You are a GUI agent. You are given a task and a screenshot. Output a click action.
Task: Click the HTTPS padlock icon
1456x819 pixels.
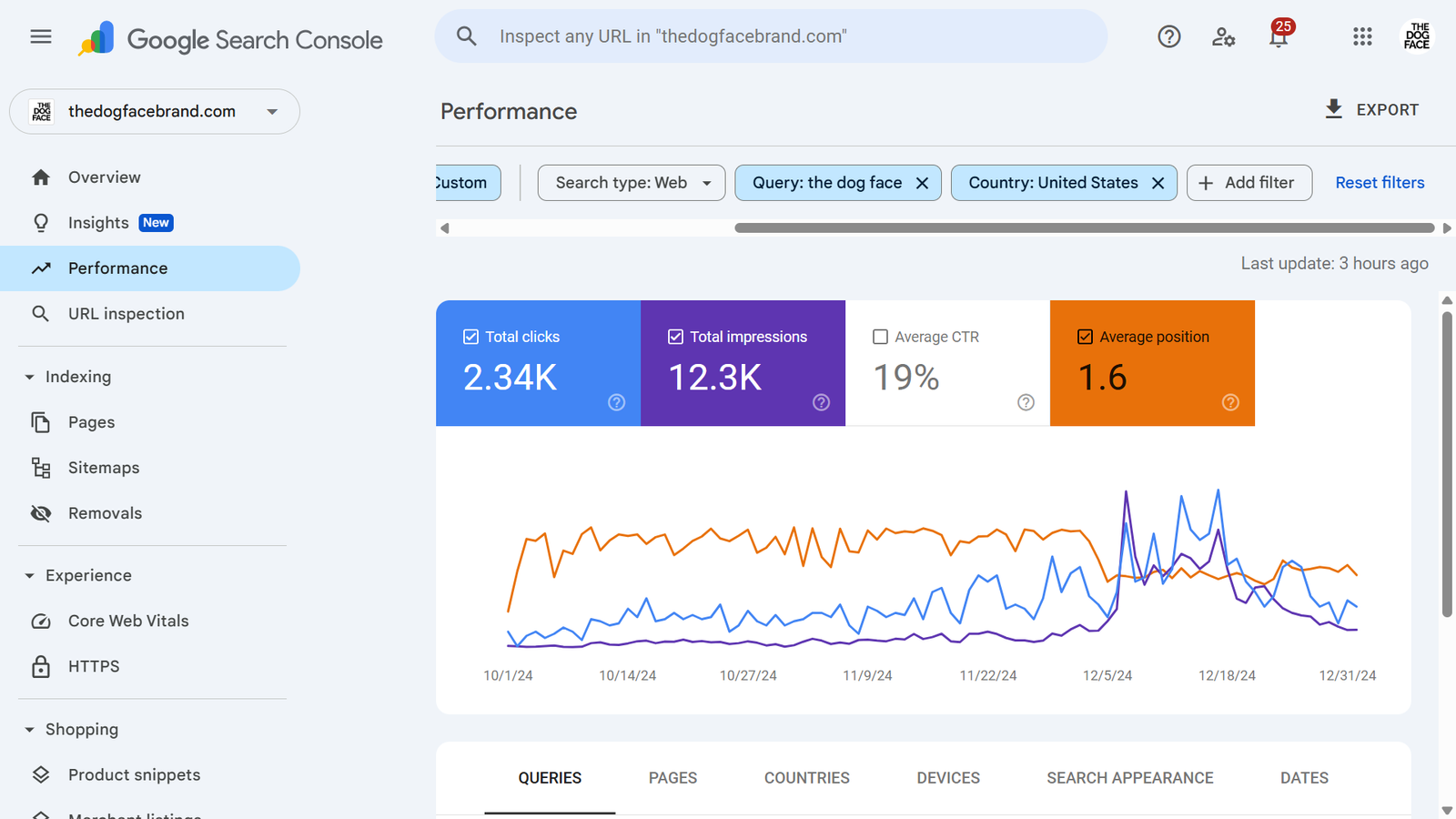41,666
